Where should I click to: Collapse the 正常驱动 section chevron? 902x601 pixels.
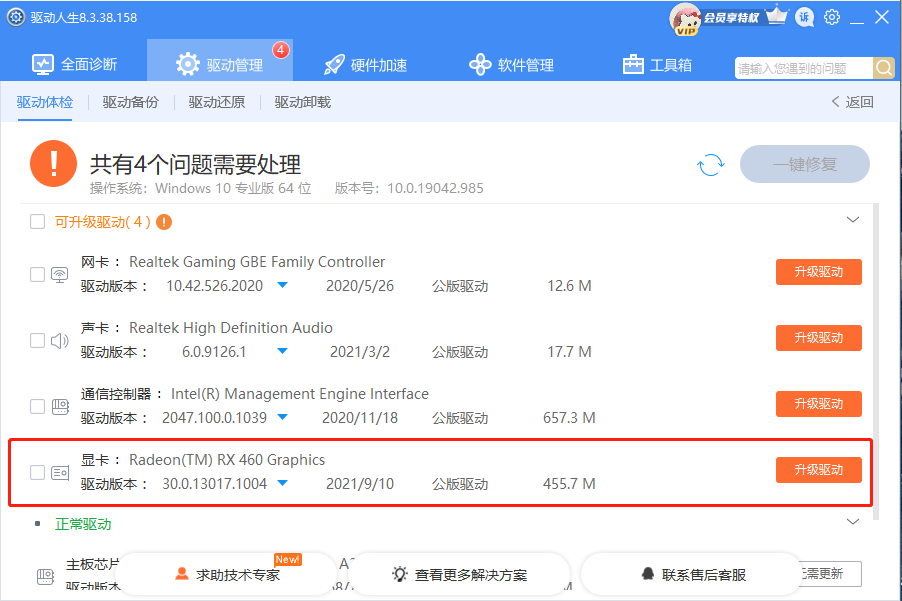pos(853,522)
